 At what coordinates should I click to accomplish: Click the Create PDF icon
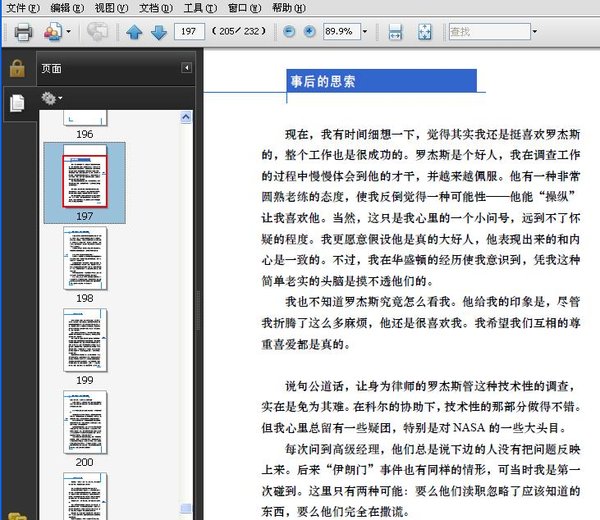[53, 32]
